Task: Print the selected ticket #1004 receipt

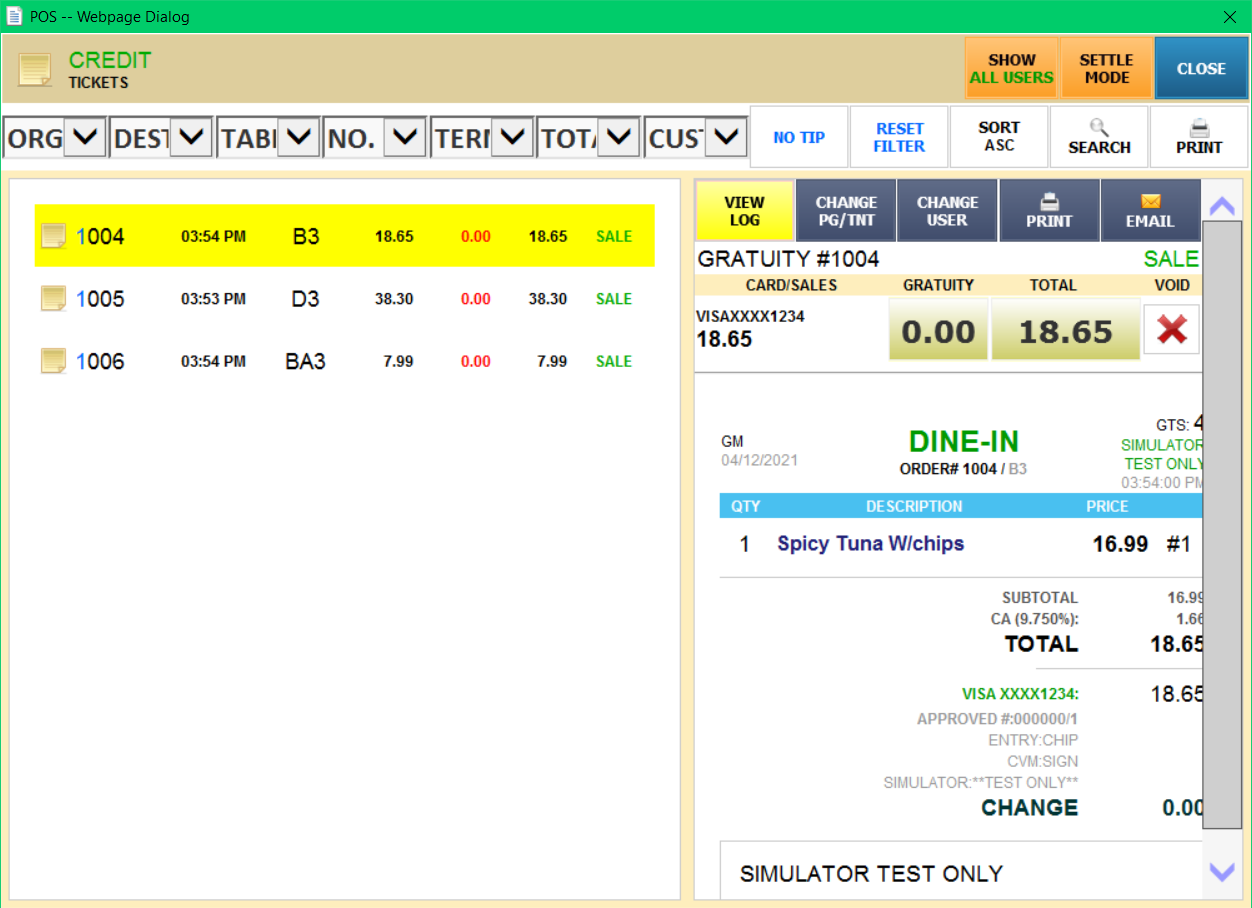Action: (x=1049, y=211)
